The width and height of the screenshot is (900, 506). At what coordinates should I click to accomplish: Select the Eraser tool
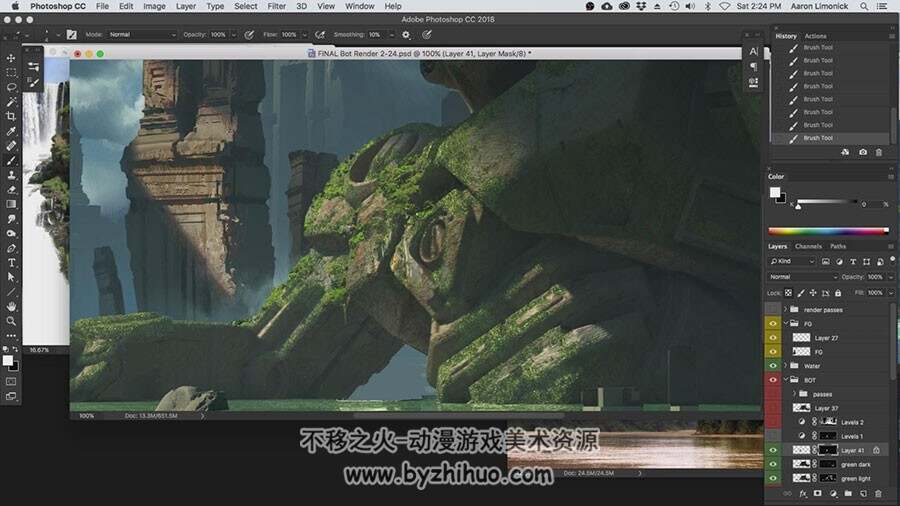click(11, 190)
